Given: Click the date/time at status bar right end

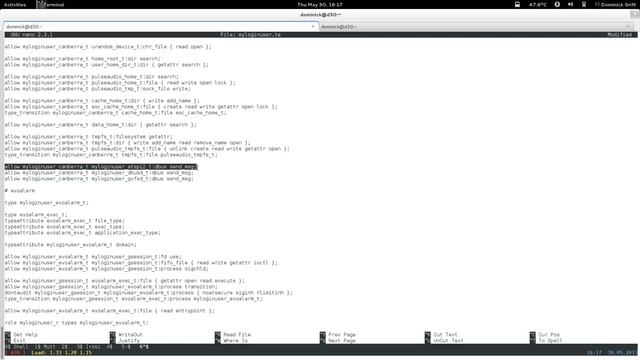Looking at the screenshot, I should [611, 353].
